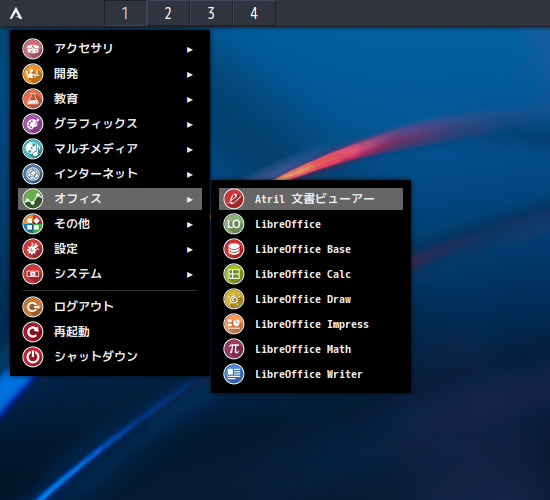Click the Atril document viewer icon
The height and width of the screenshot is (500, 550).
pyautogui.click(x=234, y=199)
